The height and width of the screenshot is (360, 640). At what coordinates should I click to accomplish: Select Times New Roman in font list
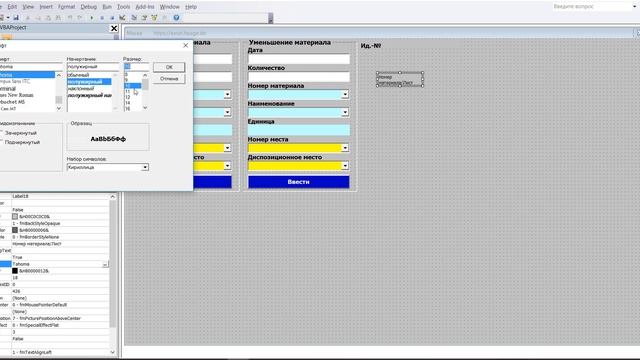pyautogui.click(x=17, y=95)
